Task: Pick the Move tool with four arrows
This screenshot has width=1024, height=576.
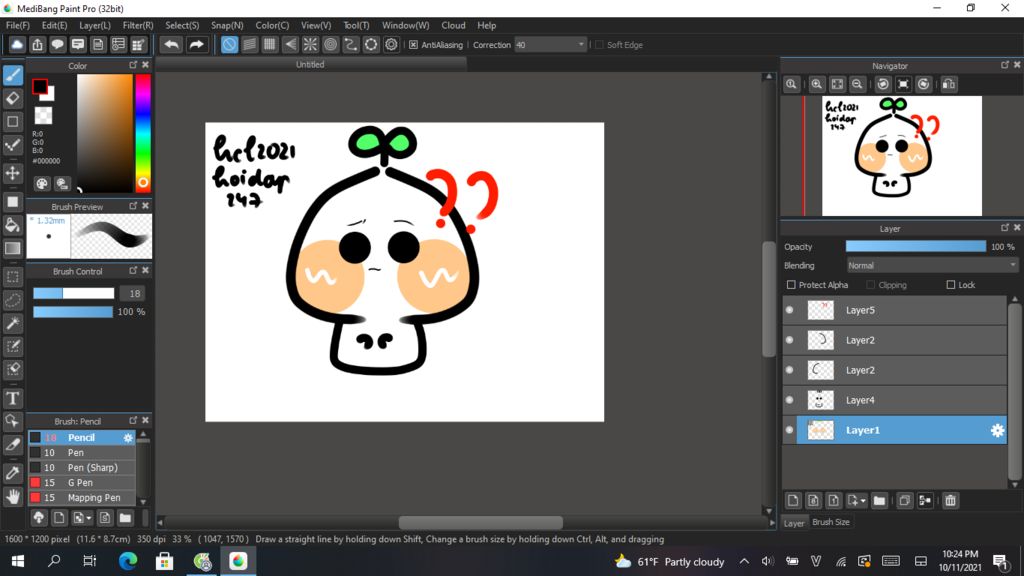Action: click(13, 173)
